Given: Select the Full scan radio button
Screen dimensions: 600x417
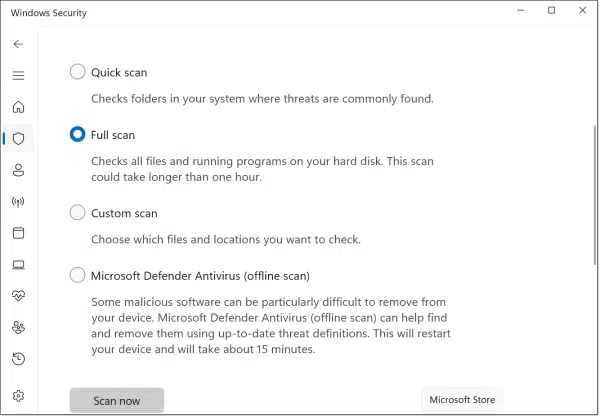Looking at the screenshot, I should pyautogui.click(x=77, y=134).
